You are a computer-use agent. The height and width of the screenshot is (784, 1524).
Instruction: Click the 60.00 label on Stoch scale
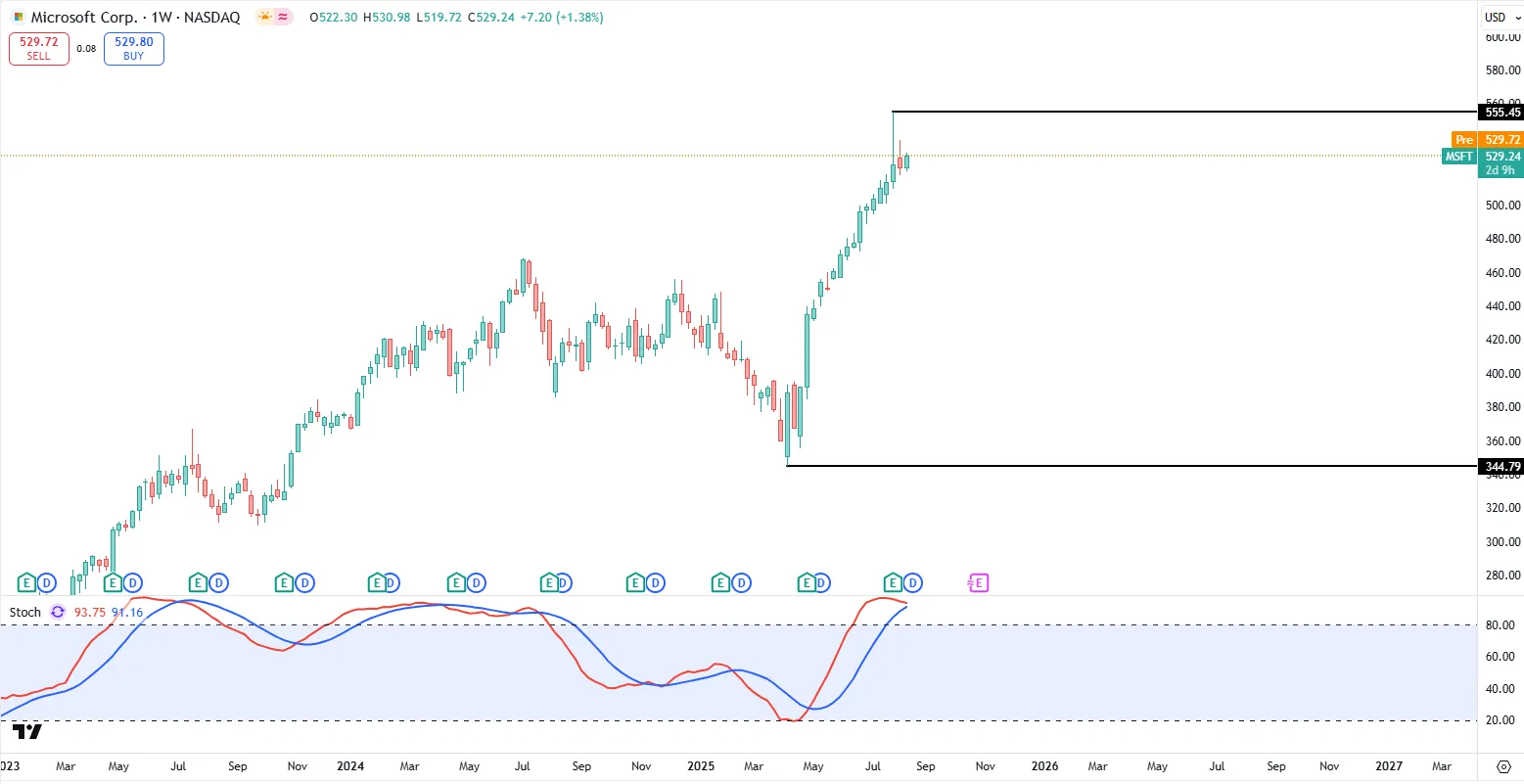coord(1502,657)
